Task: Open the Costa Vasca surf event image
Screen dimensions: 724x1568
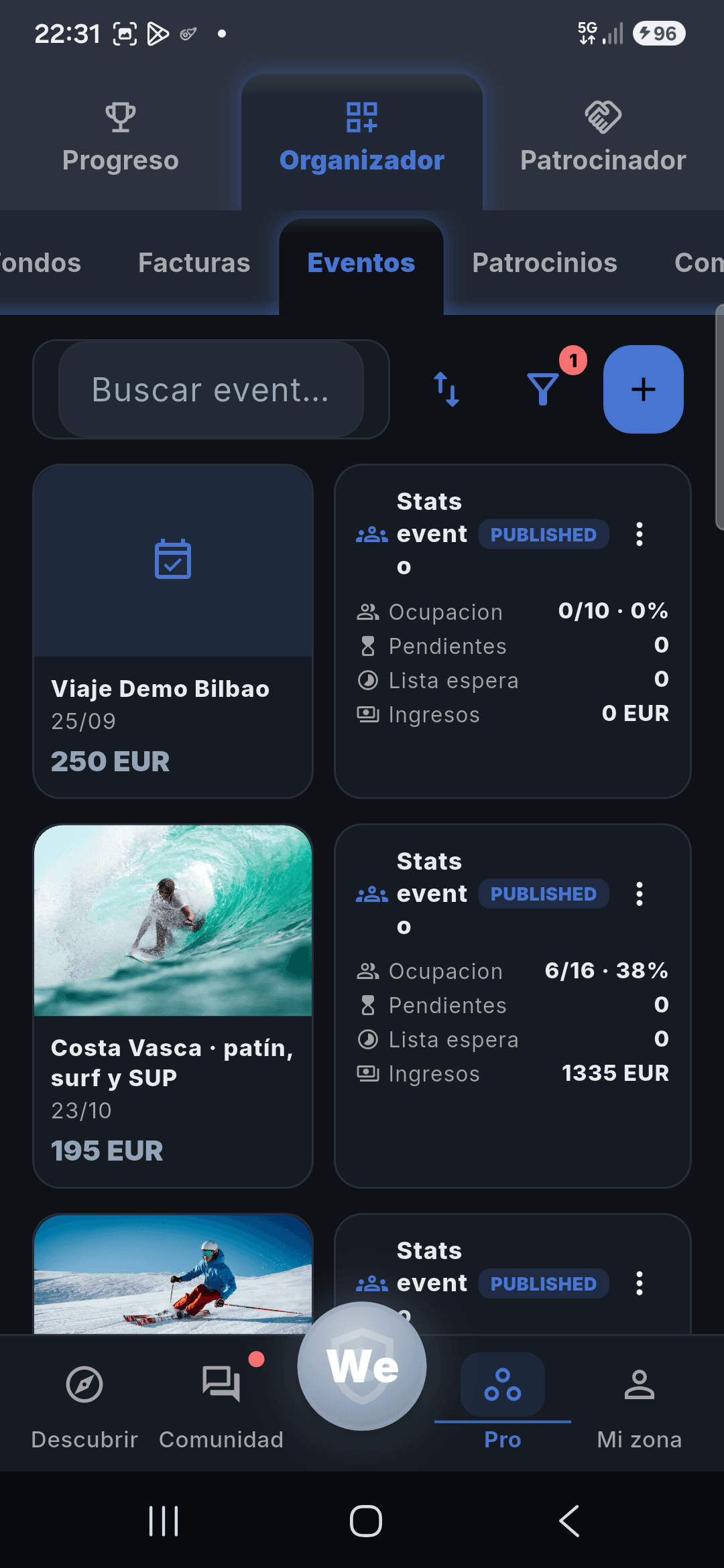Action: [x=173, y=921]
